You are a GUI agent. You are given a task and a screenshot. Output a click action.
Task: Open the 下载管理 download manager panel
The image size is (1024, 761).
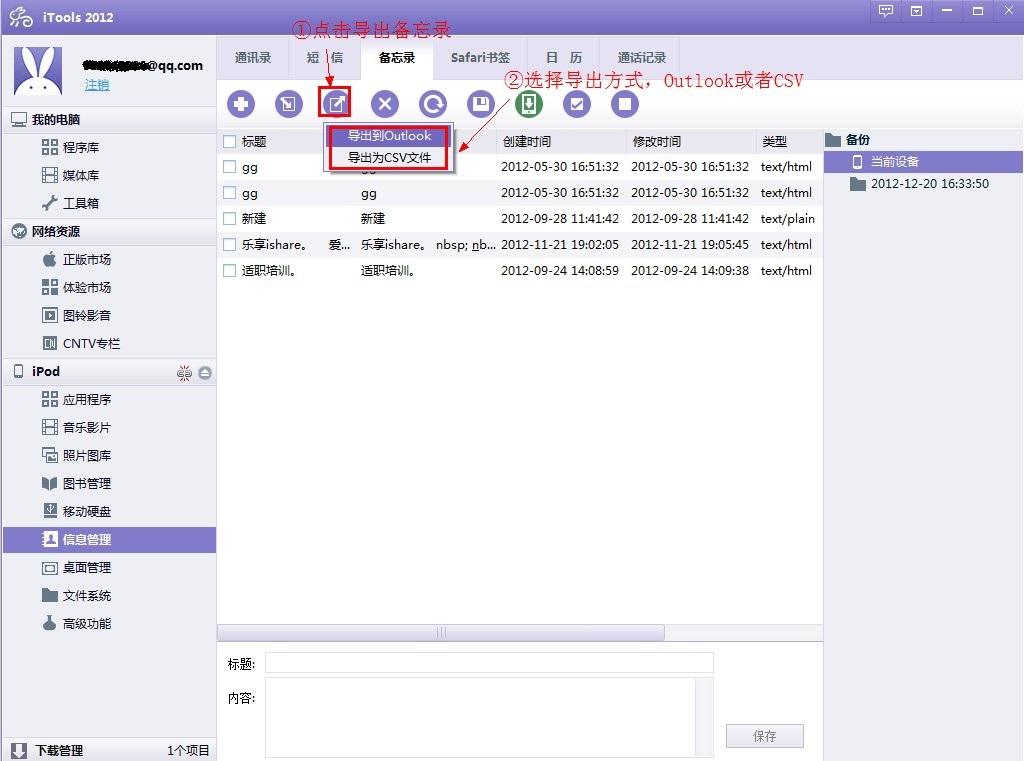(x=59, y=750)
